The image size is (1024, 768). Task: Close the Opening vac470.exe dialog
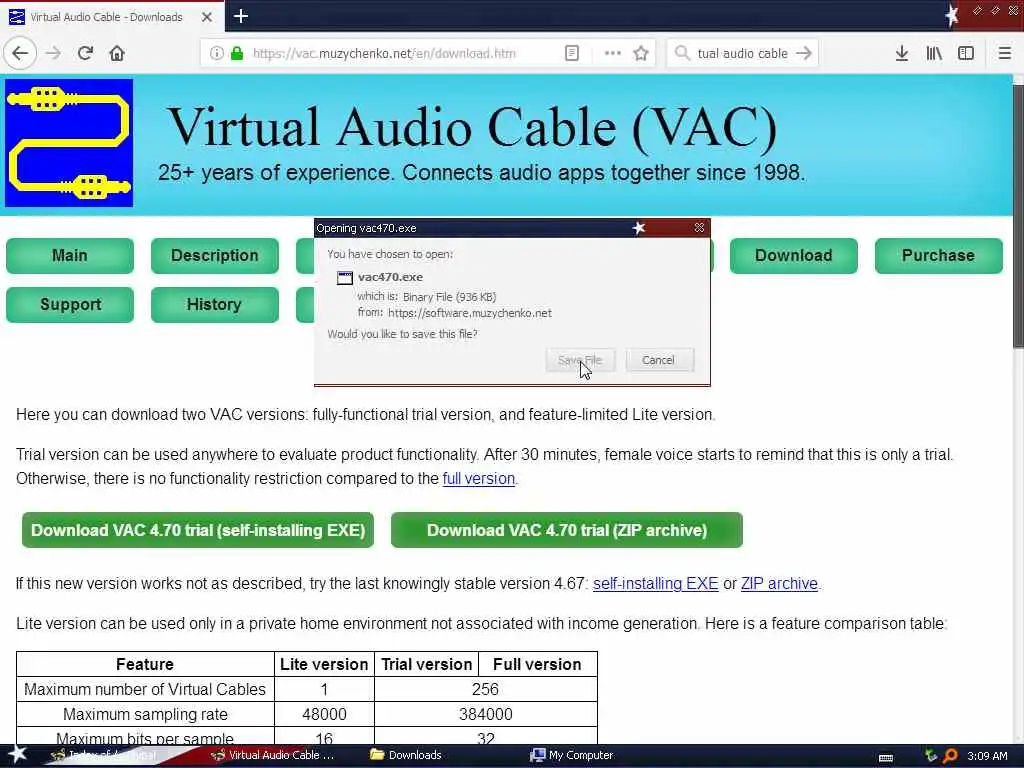[x=699, y=227]
